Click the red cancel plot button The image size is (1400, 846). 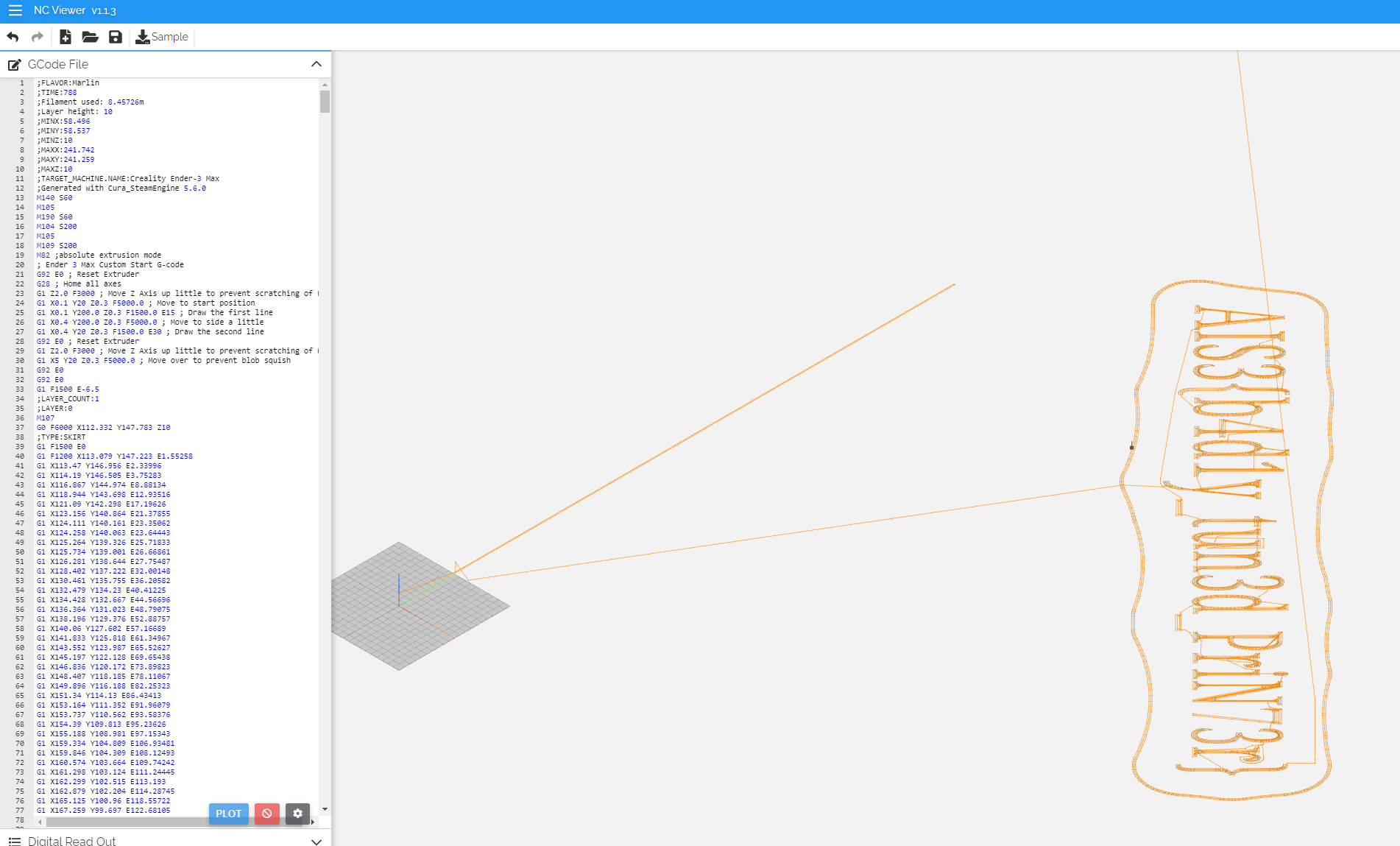pos(267,814)
